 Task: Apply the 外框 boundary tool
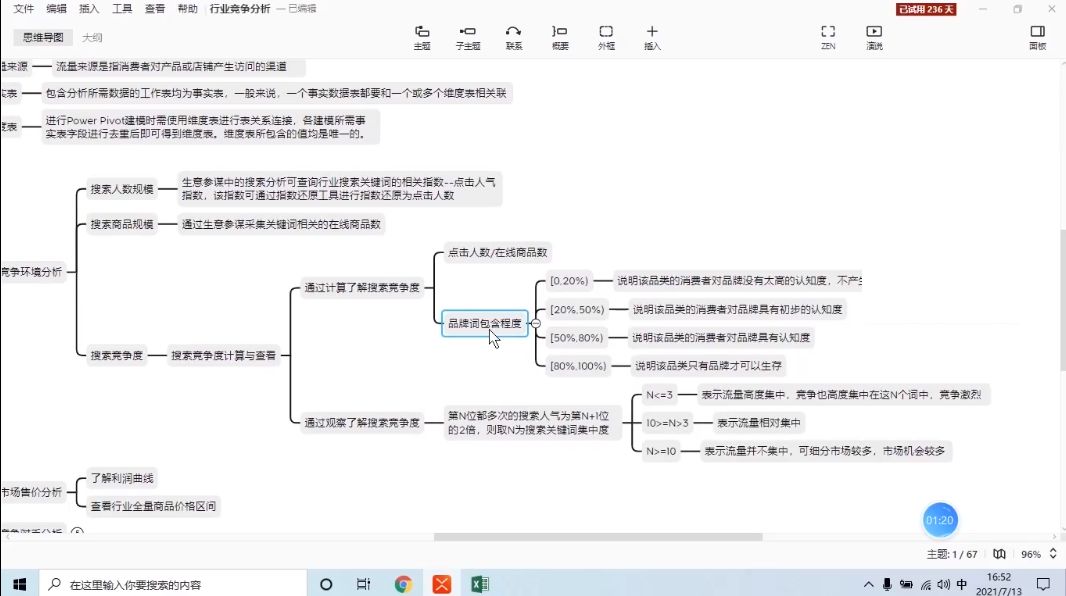pyautogui.click(x=606, y=37)
